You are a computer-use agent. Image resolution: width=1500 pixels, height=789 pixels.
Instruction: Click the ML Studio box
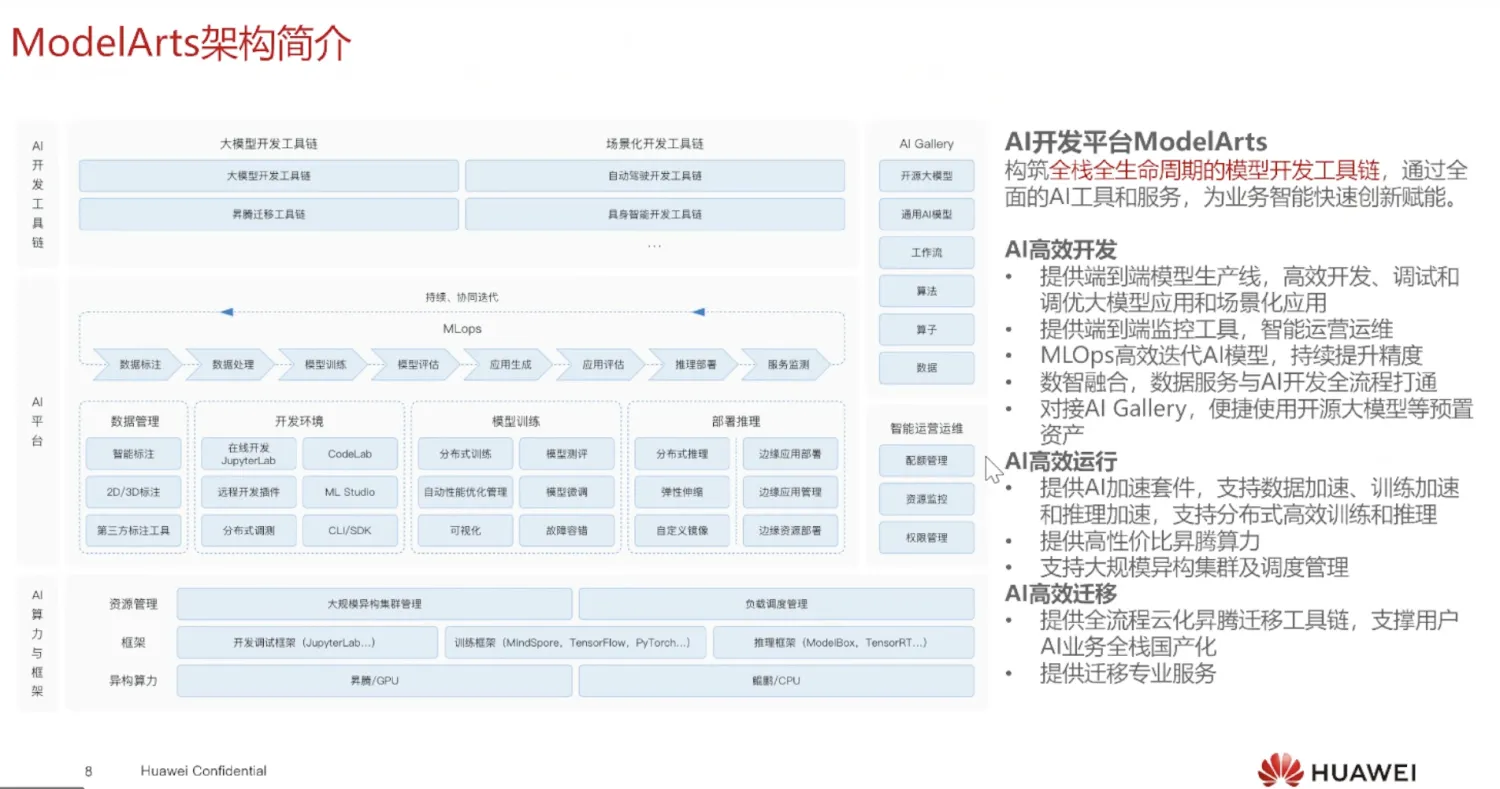tap(350, 492)
